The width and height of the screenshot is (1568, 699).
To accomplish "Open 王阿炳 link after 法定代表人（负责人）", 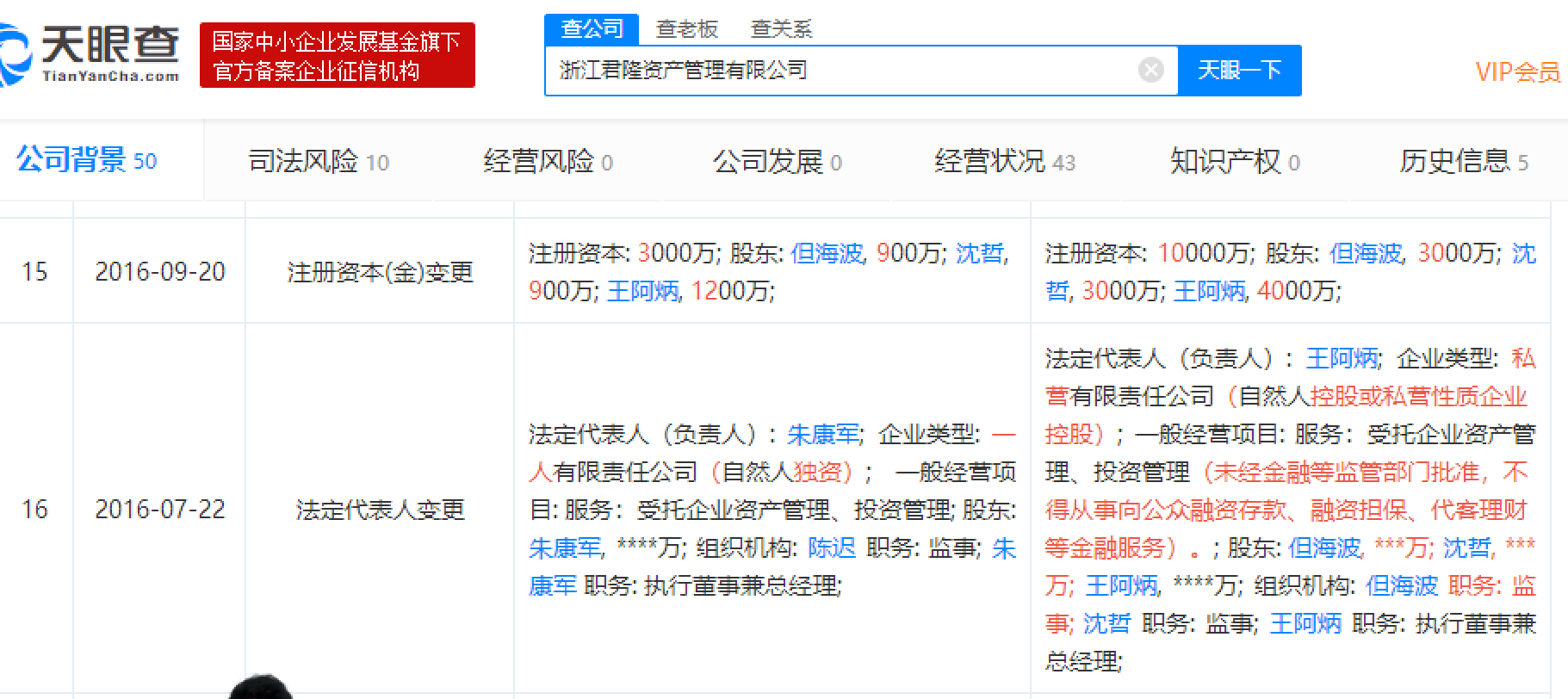I will [1342, 358].
